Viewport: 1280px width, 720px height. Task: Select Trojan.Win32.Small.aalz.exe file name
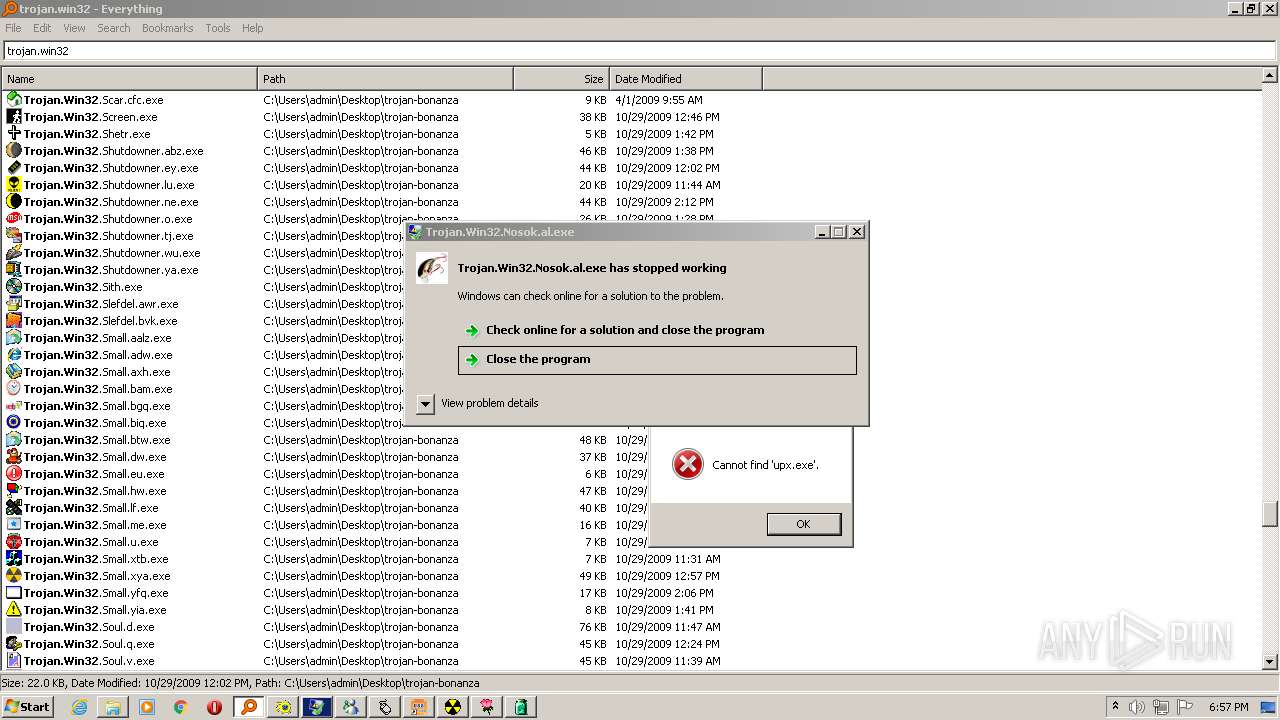point(98,338)
